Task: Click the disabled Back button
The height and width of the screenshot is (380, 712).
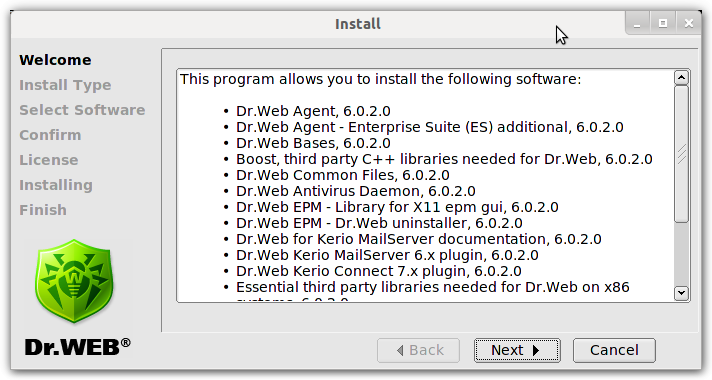Action: click(418, 350)
